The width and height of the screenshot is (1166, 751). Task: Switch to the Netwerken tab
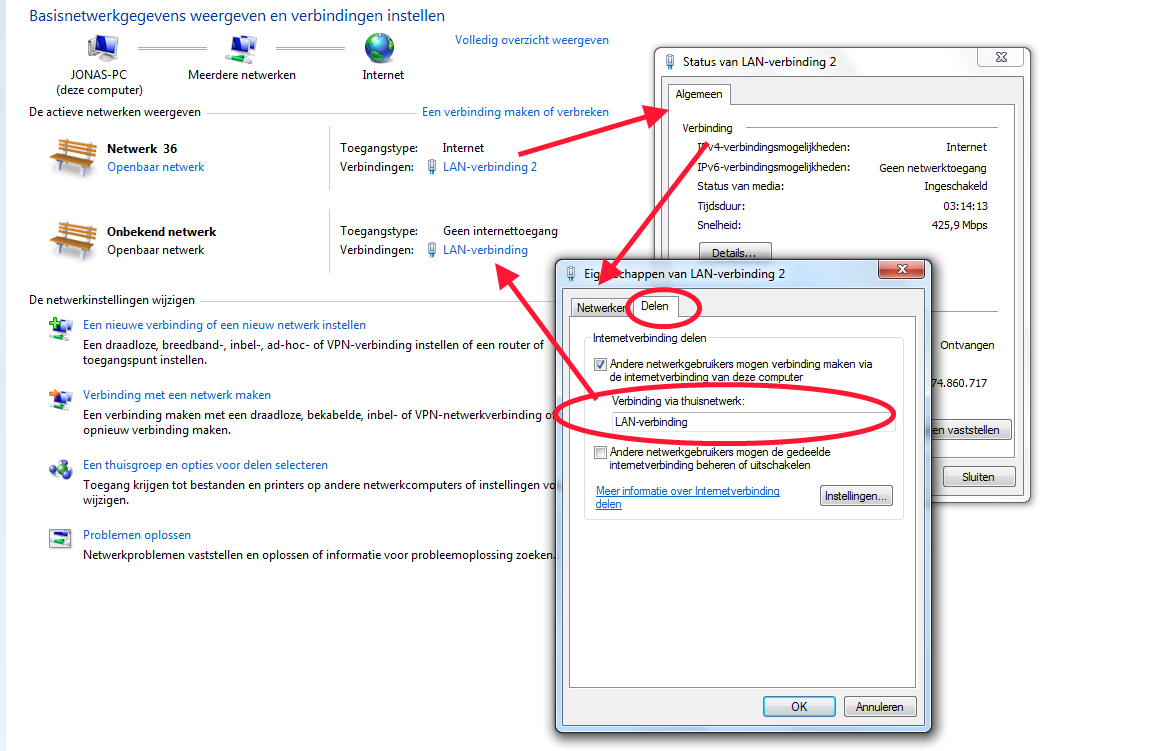[x=600, y=308]
